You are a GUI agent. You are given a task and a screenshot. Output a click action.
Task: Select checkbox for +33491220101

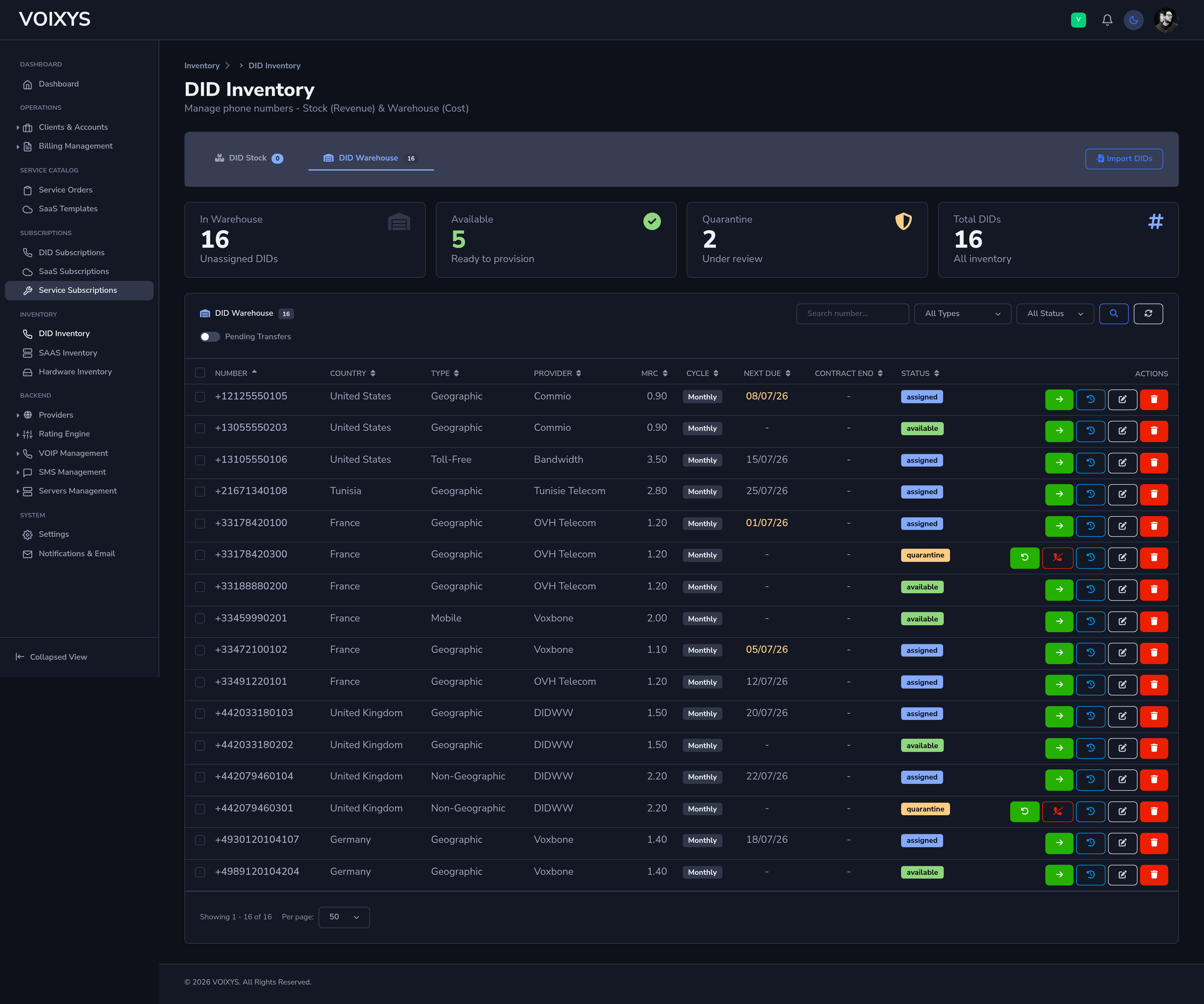[200, 683]
